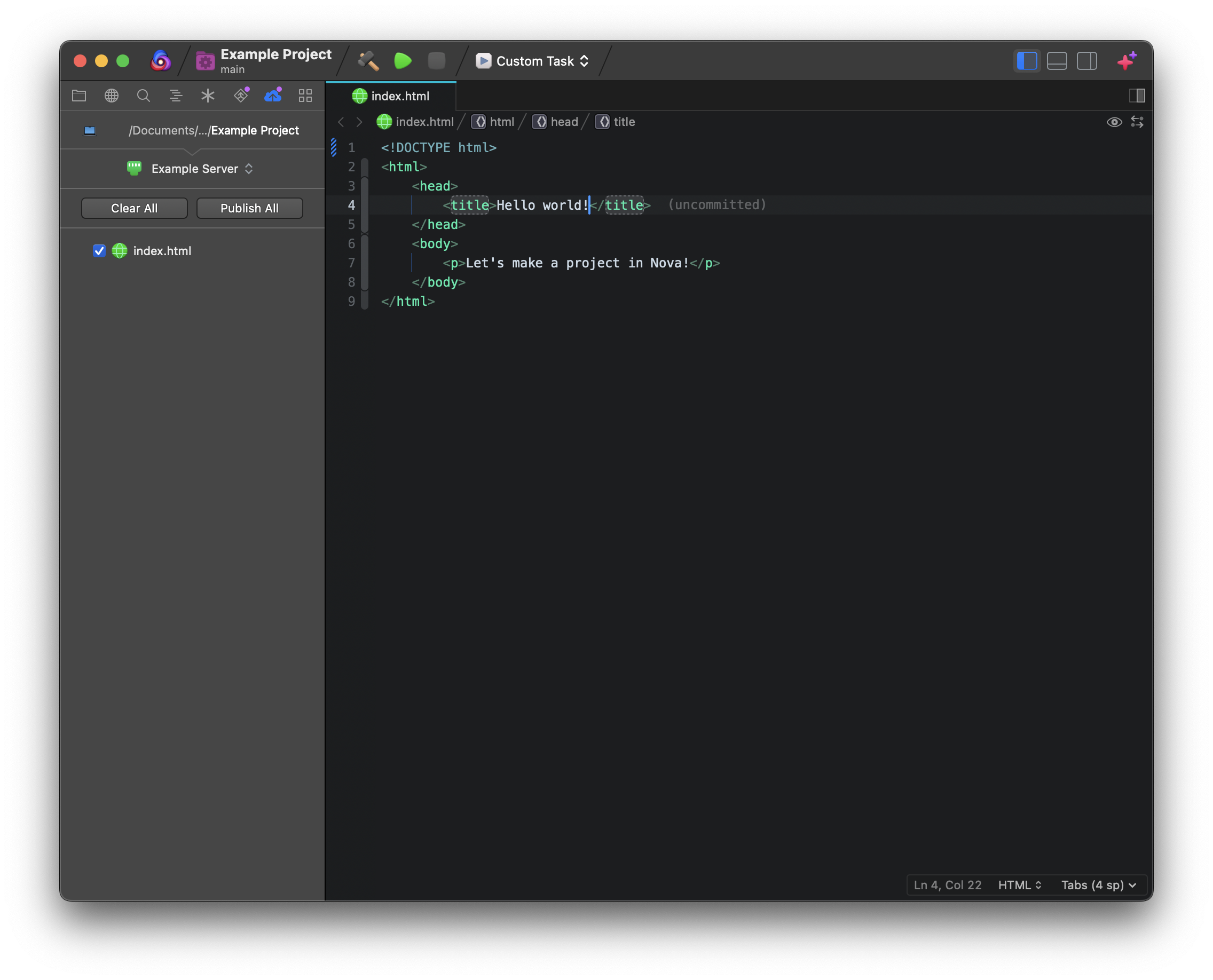Image resolution: width=1213 pixels, height=980 pixels.
Task: Select the index.html editor tab
Action: point(391,96)
